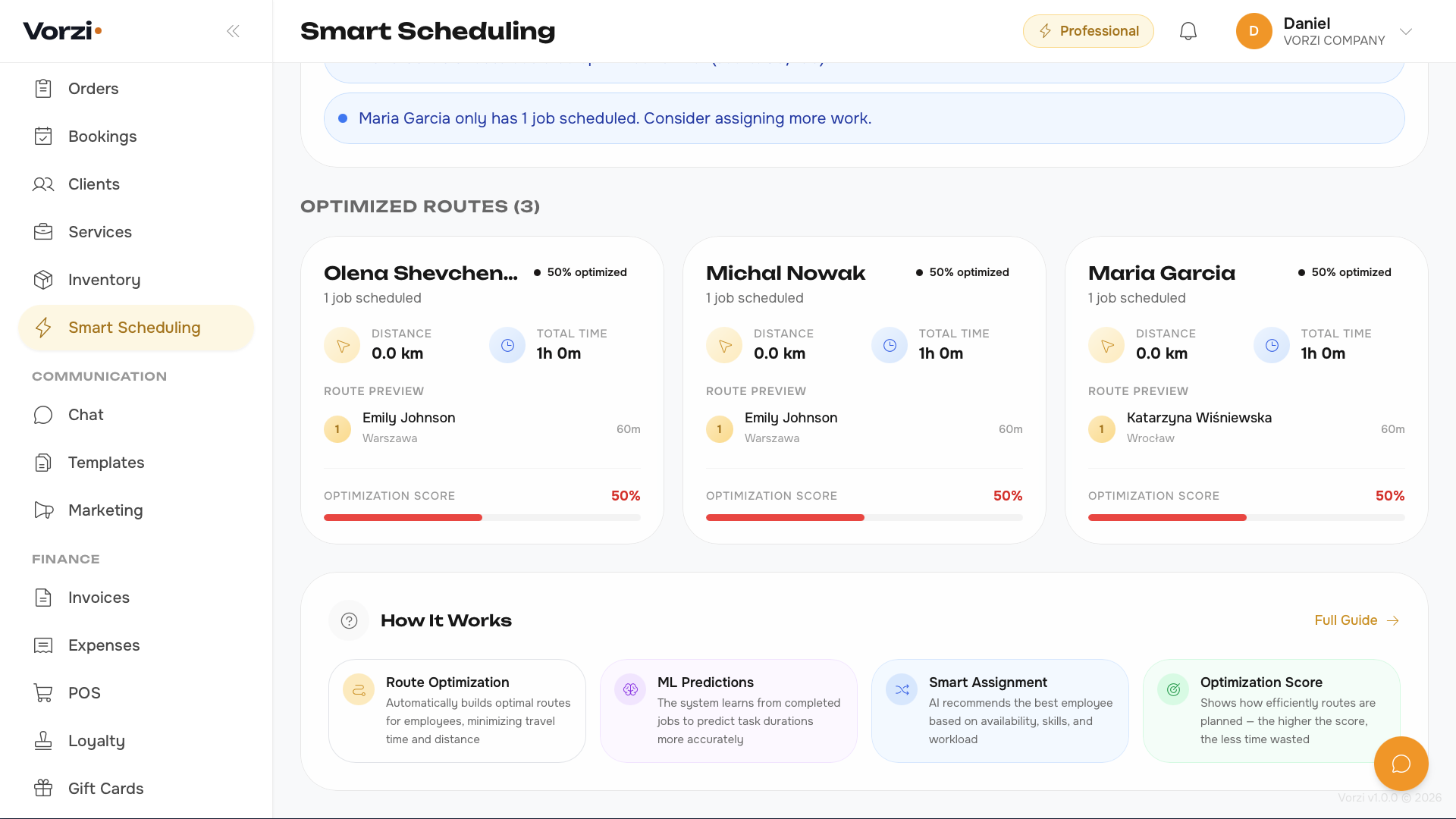Select Inventory in the sidebar
Viewport: 1456px width, 819px height.
pyautogui.click(x=136, y=280)
